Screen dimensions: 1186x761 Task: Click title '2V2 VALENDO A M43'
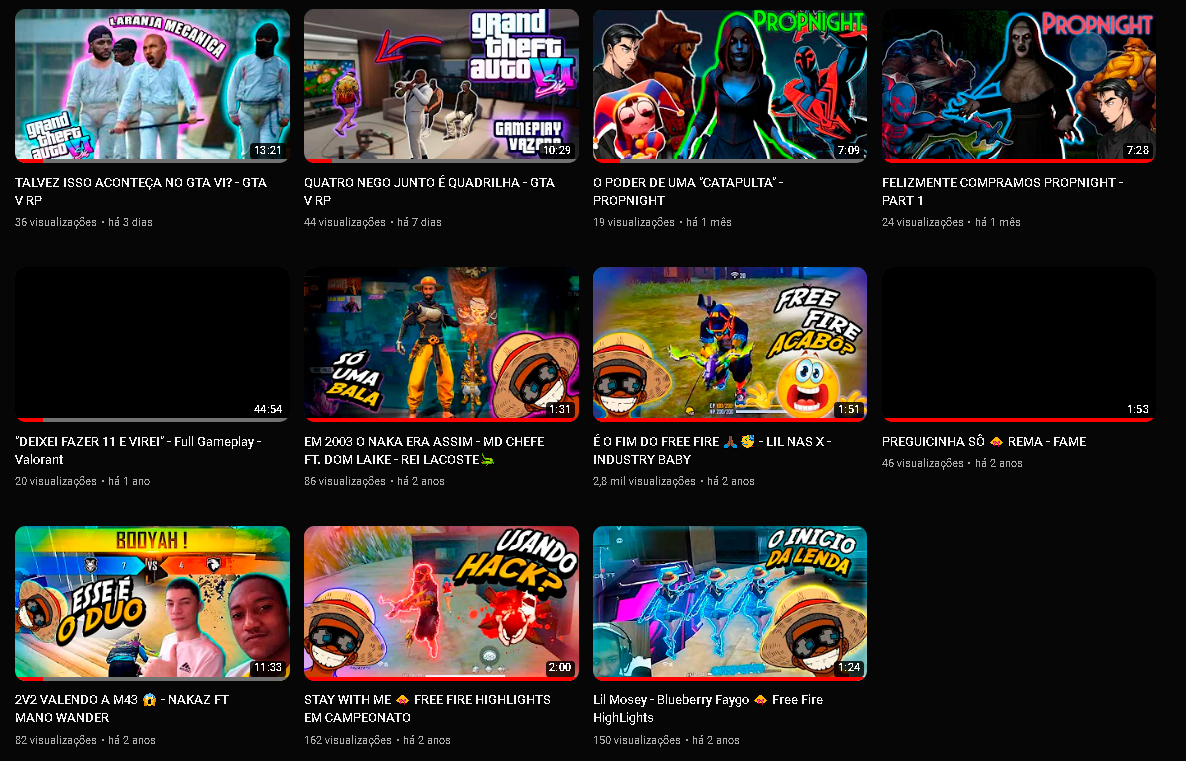[122, 709]
